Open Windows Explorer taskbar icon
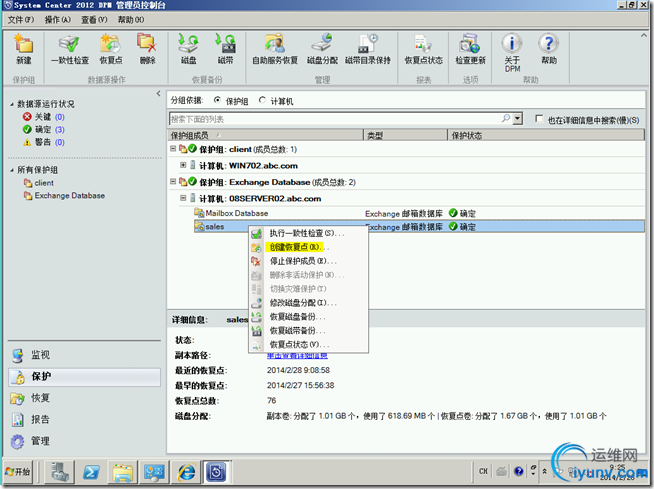This screenshot has height=489, width=654. 123,472
